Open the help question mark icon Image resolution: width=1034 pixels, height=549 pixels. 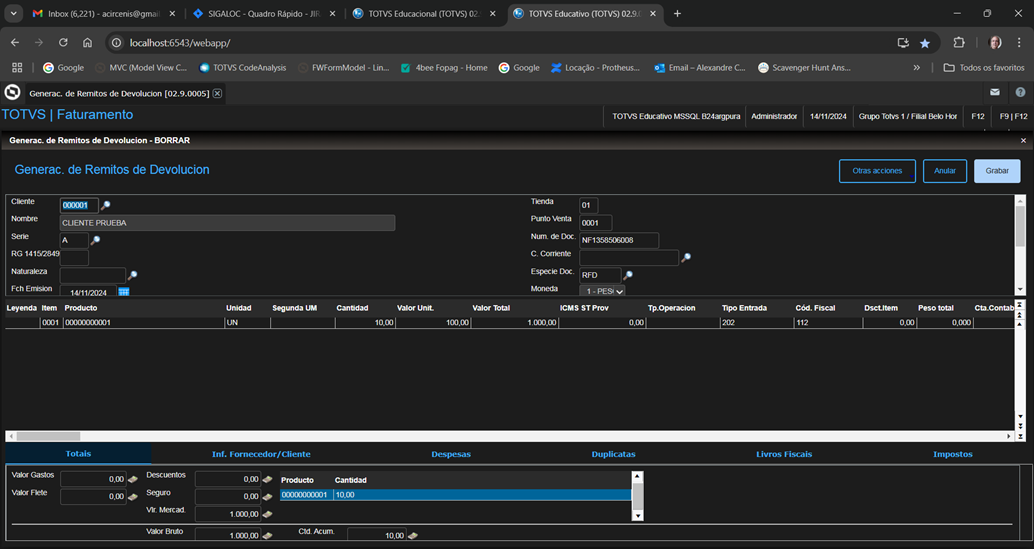click(1020, 92)
